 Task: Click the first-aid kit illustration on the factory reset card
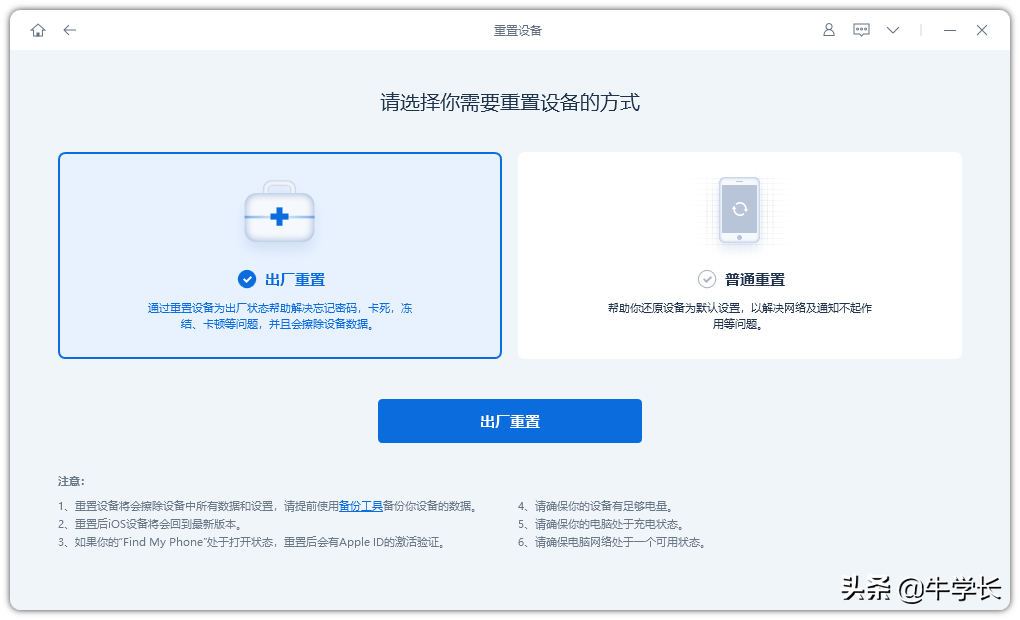(279, 210)
